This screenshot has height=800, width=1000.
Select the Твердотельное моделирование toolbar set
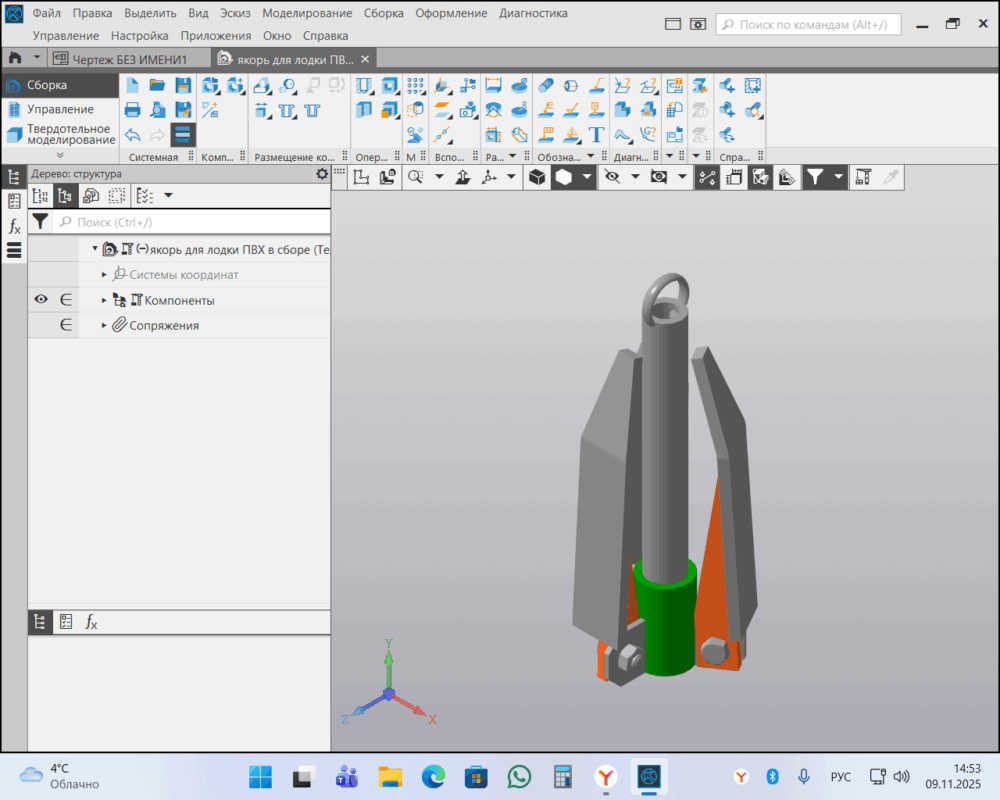click(68, 134)
